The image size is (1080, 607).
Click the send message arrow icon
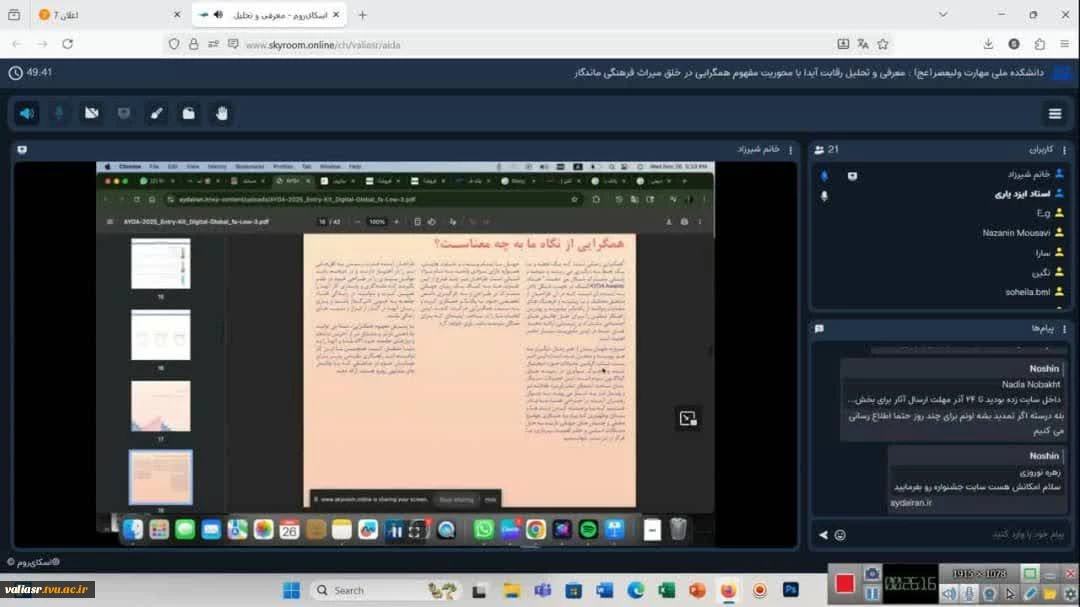click(x=824, y=535)
